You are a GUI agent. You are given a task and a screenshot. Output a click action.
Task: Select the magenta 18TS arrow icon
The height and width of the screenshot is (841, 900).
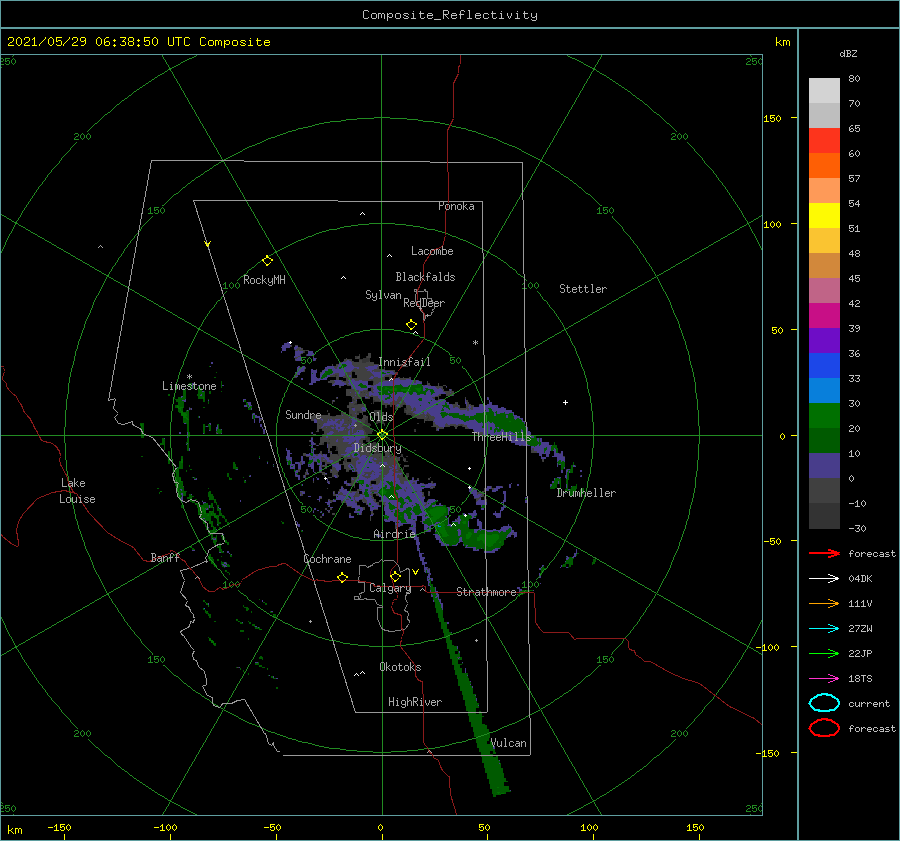pyautogui.click(x=824, y=679)
